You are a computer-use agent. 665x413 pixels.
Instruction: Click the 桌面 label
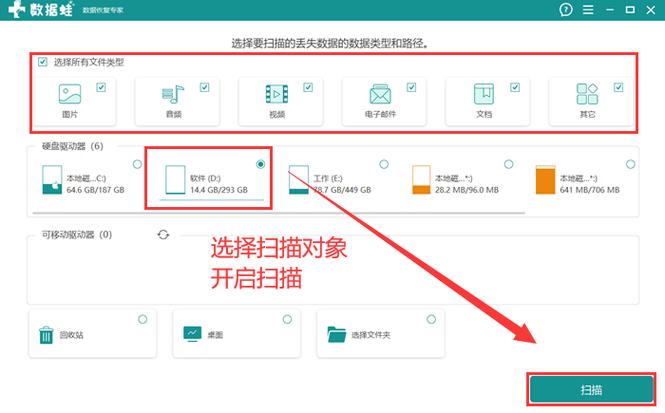215,335
